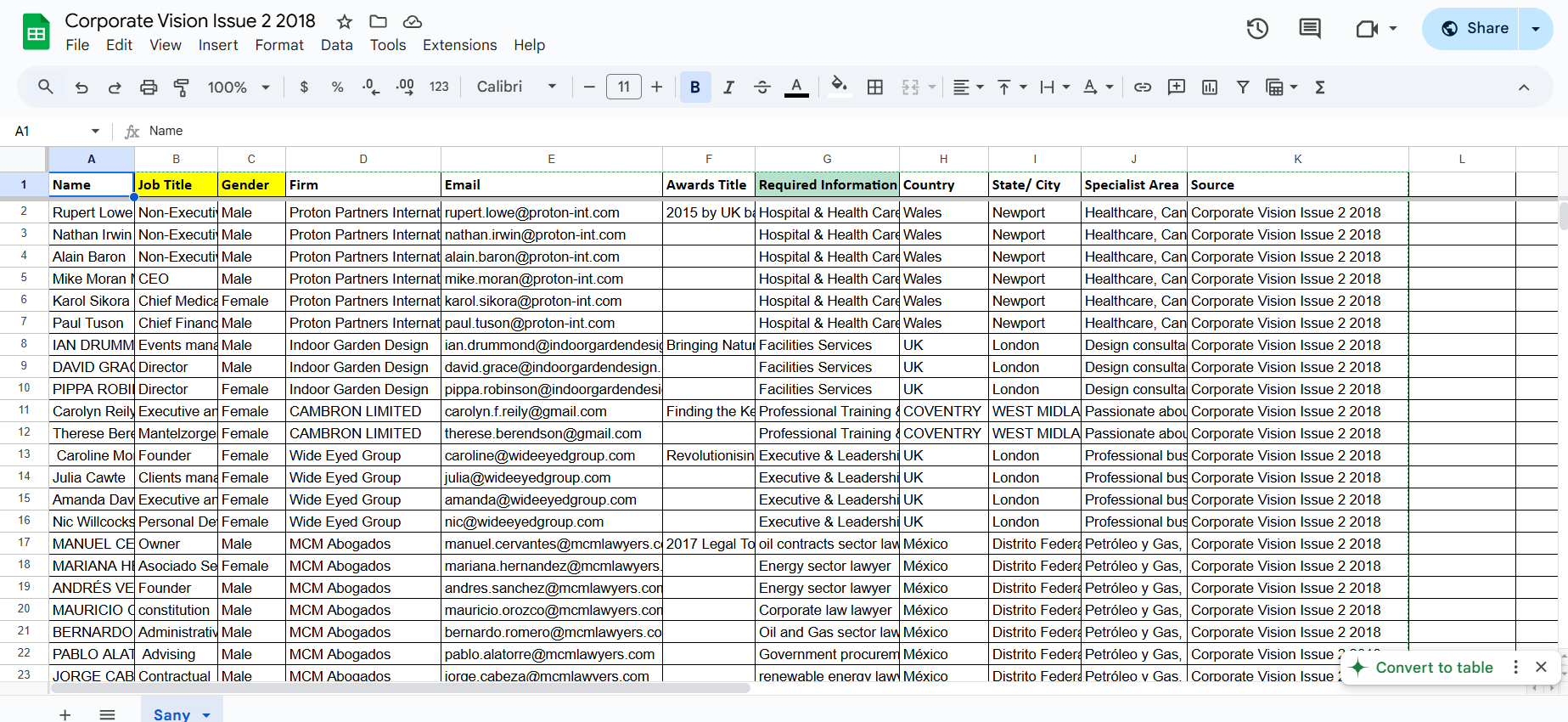Open the Format menu

click(x=279, y=45)
